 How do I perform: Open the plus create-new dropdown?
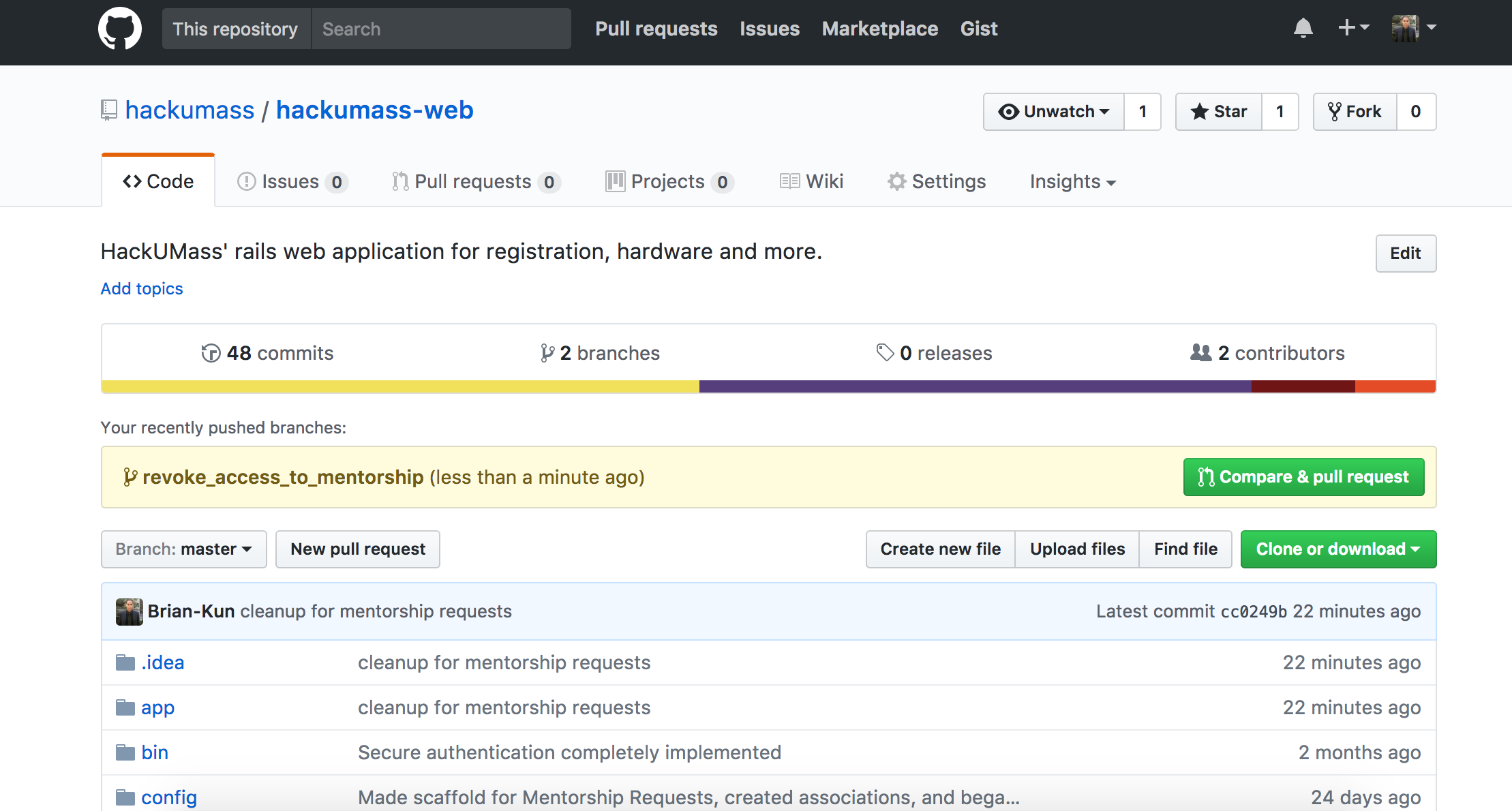[1353, 28]
